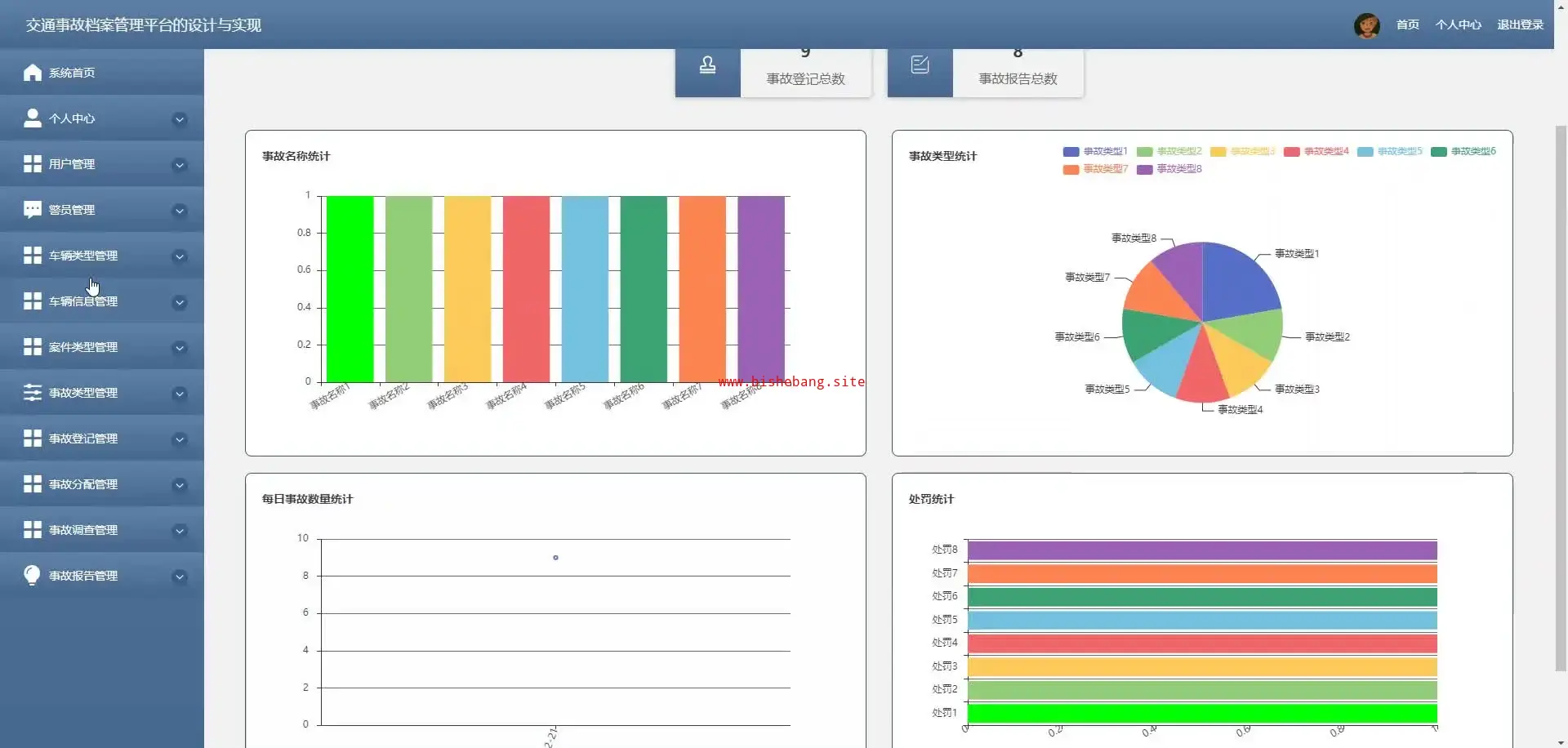Click the user avatar in top bar
This screenshot has height=748, width=1568.
pyautogui.click(x=1366, y=25)
